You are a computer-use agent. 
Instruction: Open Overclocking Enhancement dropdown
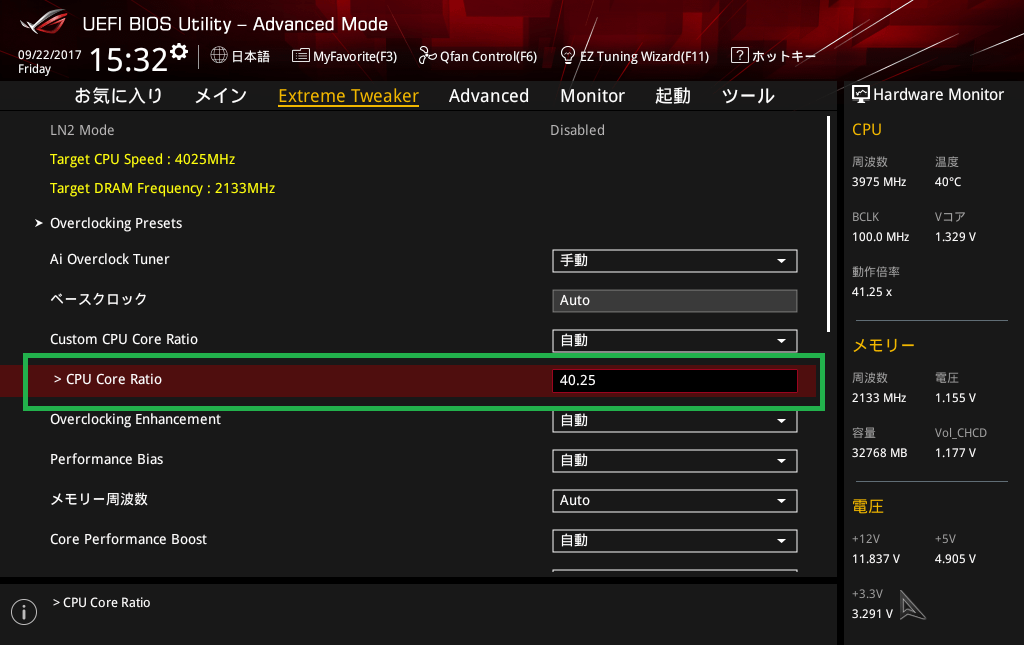click(675, 421)
